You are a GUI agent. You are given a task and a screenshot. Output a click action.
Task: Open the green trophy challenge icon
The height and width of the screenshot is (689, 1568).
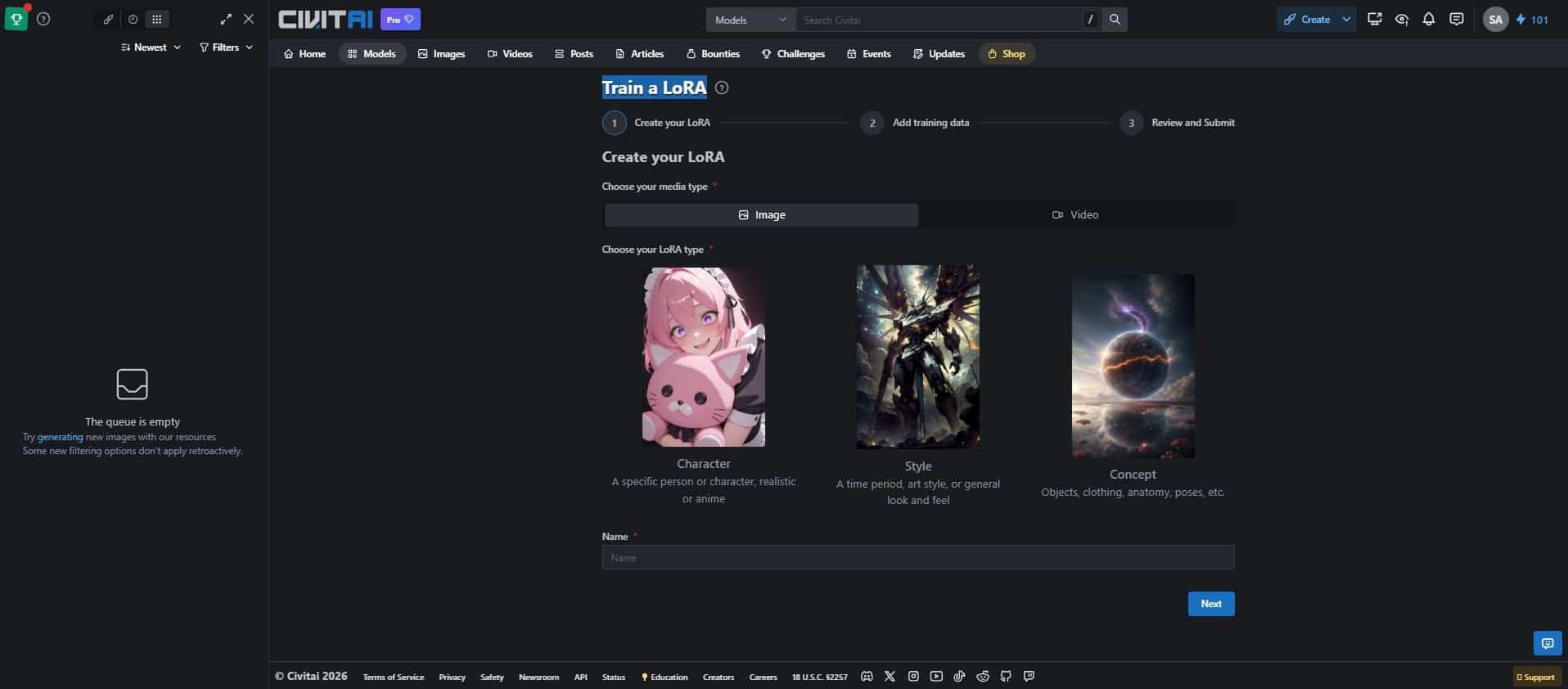pos(16,19)
